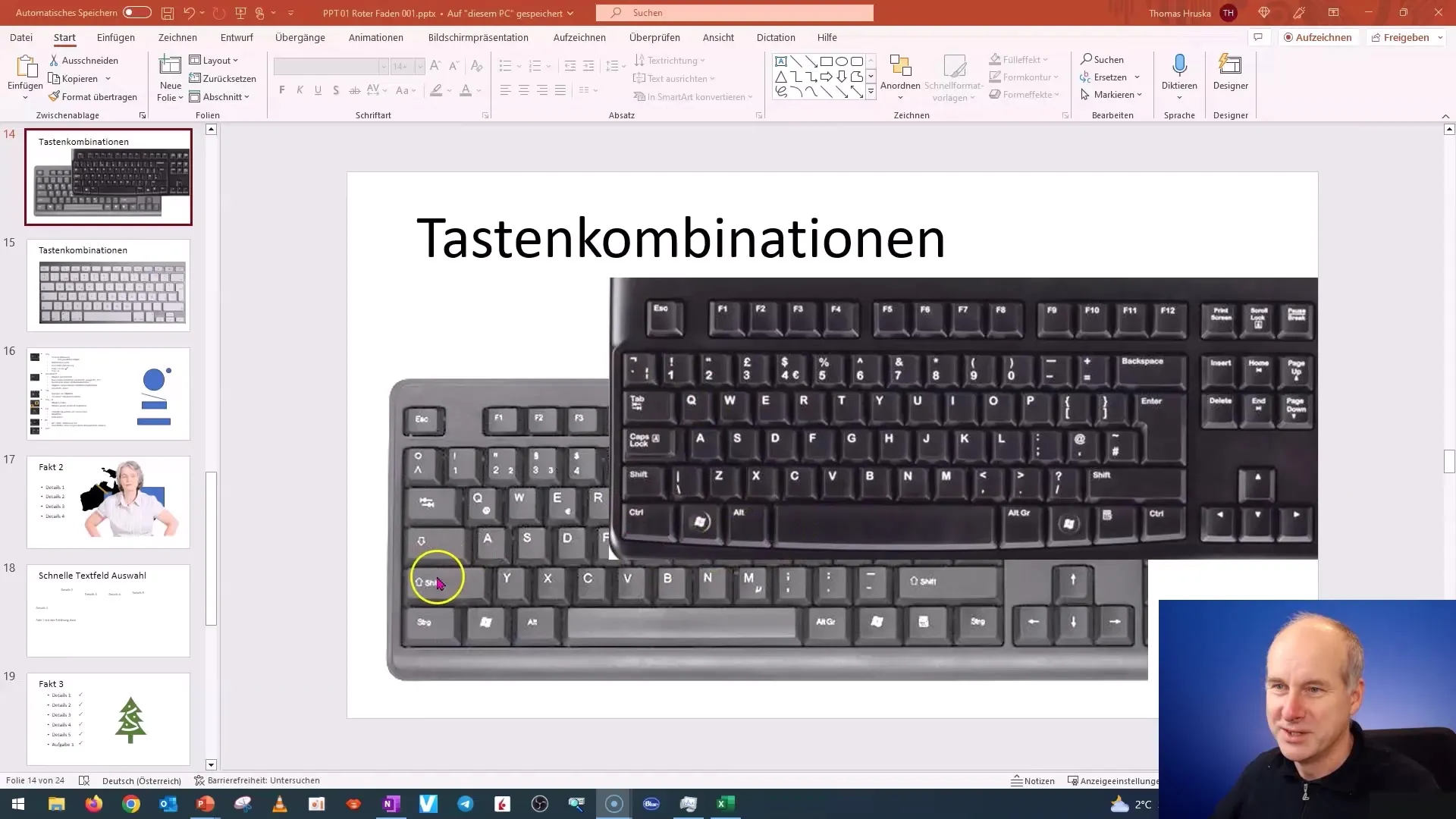This screenshot has height=819, width=1456.
Task: Select the Italic formatting icon
Action: [300, 90]
